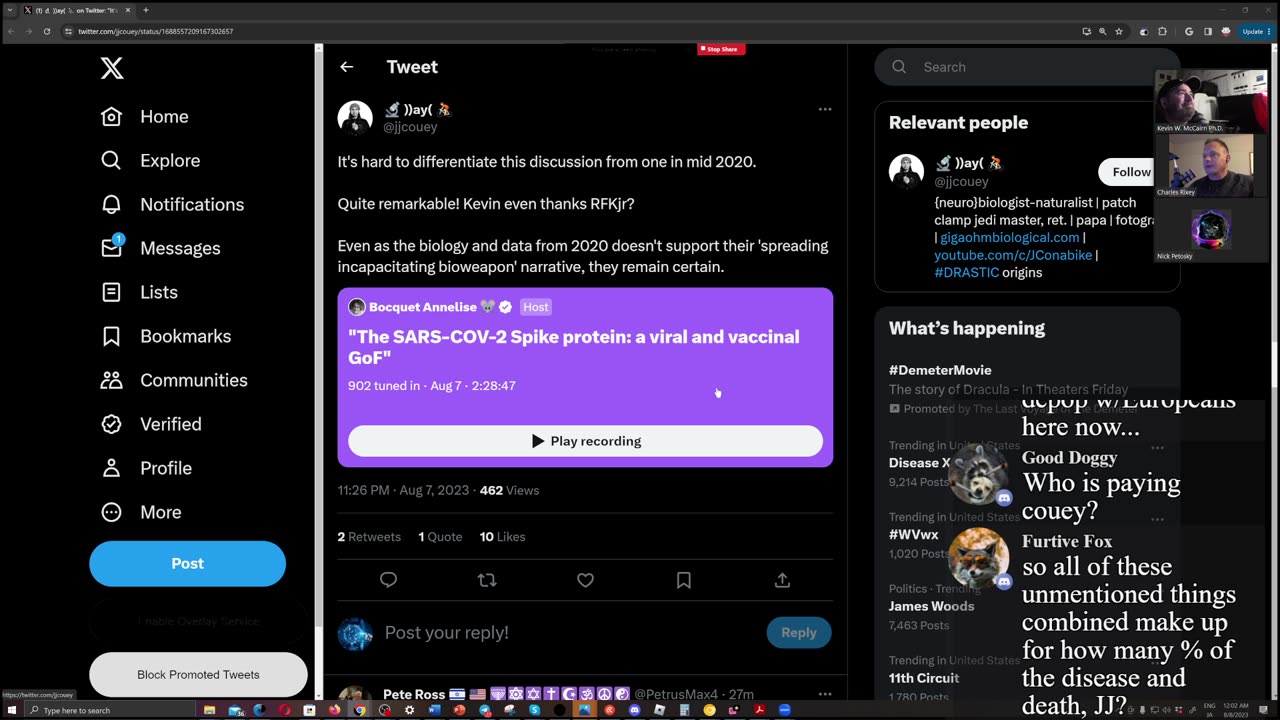Open Spike protein Space title card
This screenshot has height=720, width=1280.
[x=574, y=346]
